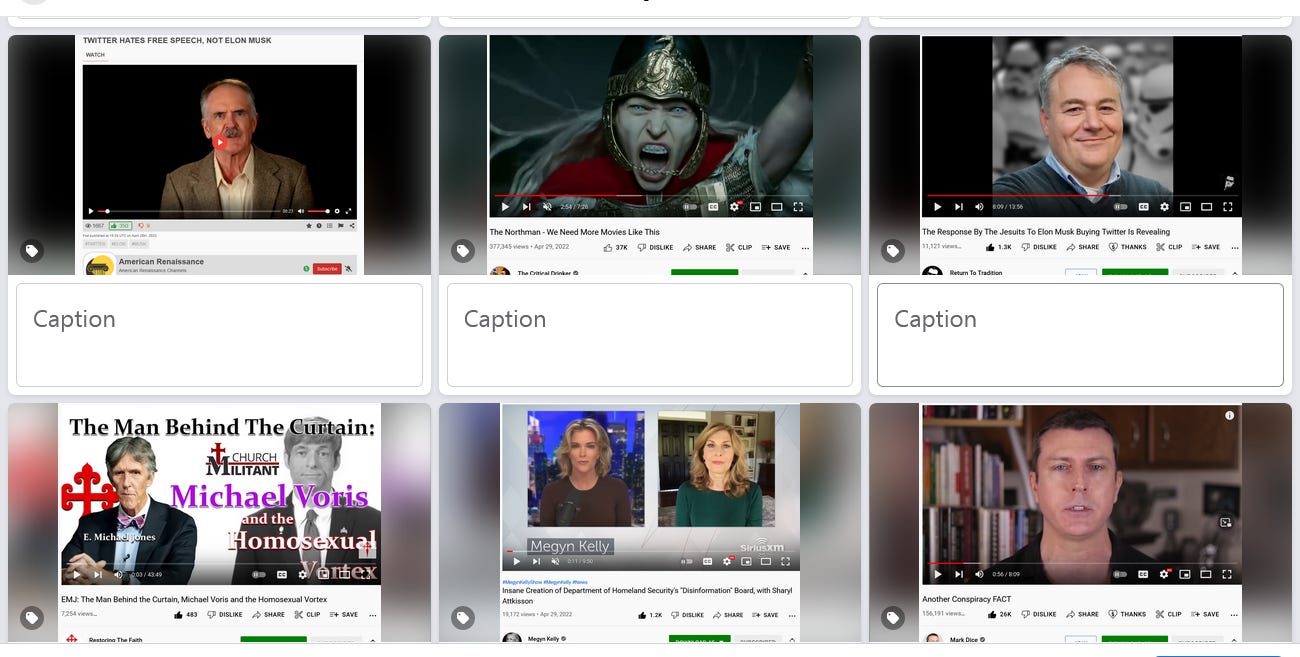Click play icon in The Northman player
This screenshot has width=1300, height=657.
[505, 207]
